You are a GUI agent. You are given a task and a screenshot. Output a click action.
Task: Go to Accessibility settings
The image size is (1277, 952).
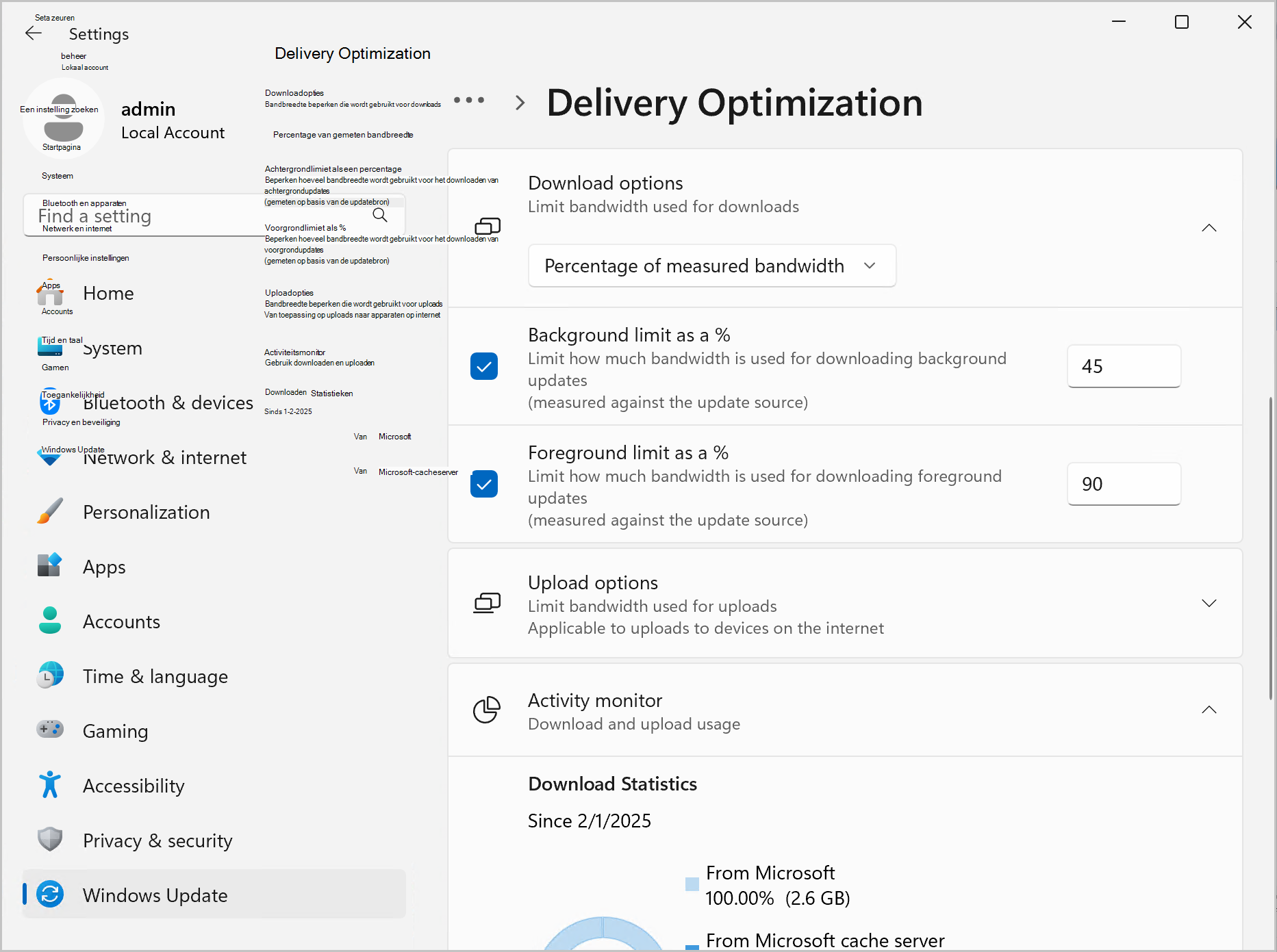tap(214, 786)
